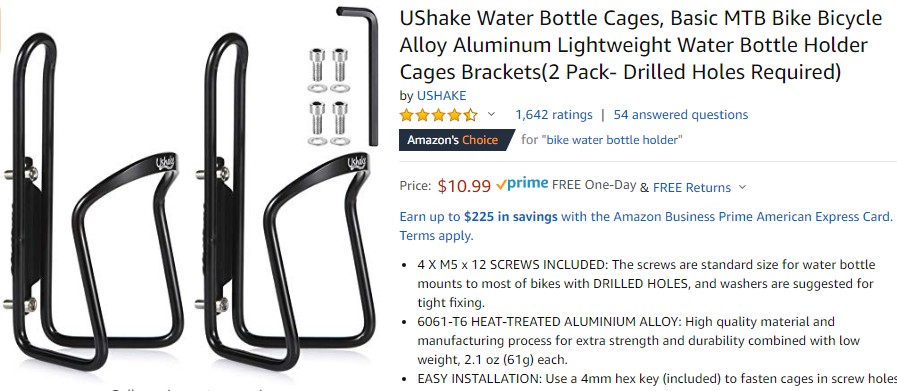Click the left bottle cage image
The image size is (897, 391).
(x=96, y=202)
